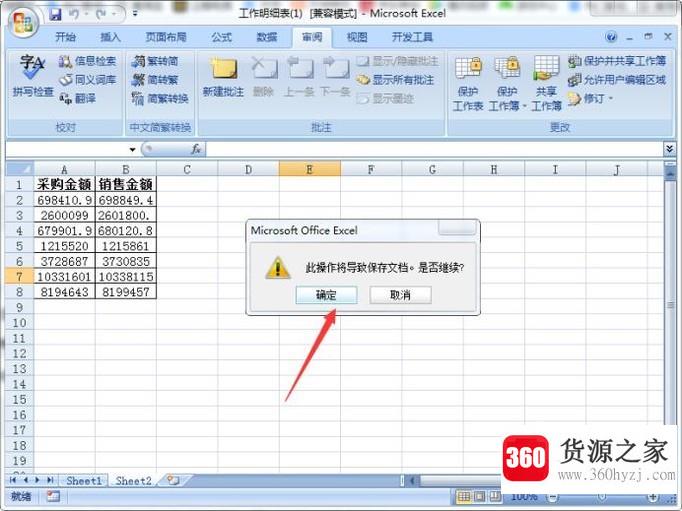The height and width of the screenshot is (511, 682).
Task: Click 保护并共享工作簿
Action: click(617, 61)
